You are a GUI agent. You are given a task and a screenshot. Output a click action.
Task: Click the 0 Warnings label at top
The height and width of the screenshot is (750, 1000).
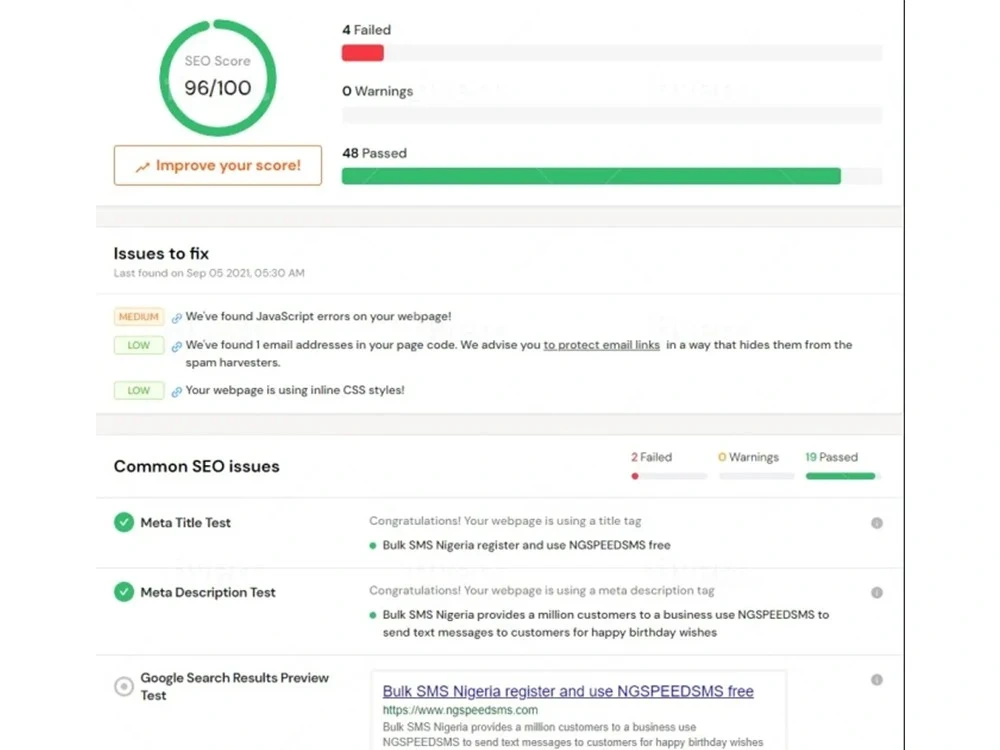[377, 91]
